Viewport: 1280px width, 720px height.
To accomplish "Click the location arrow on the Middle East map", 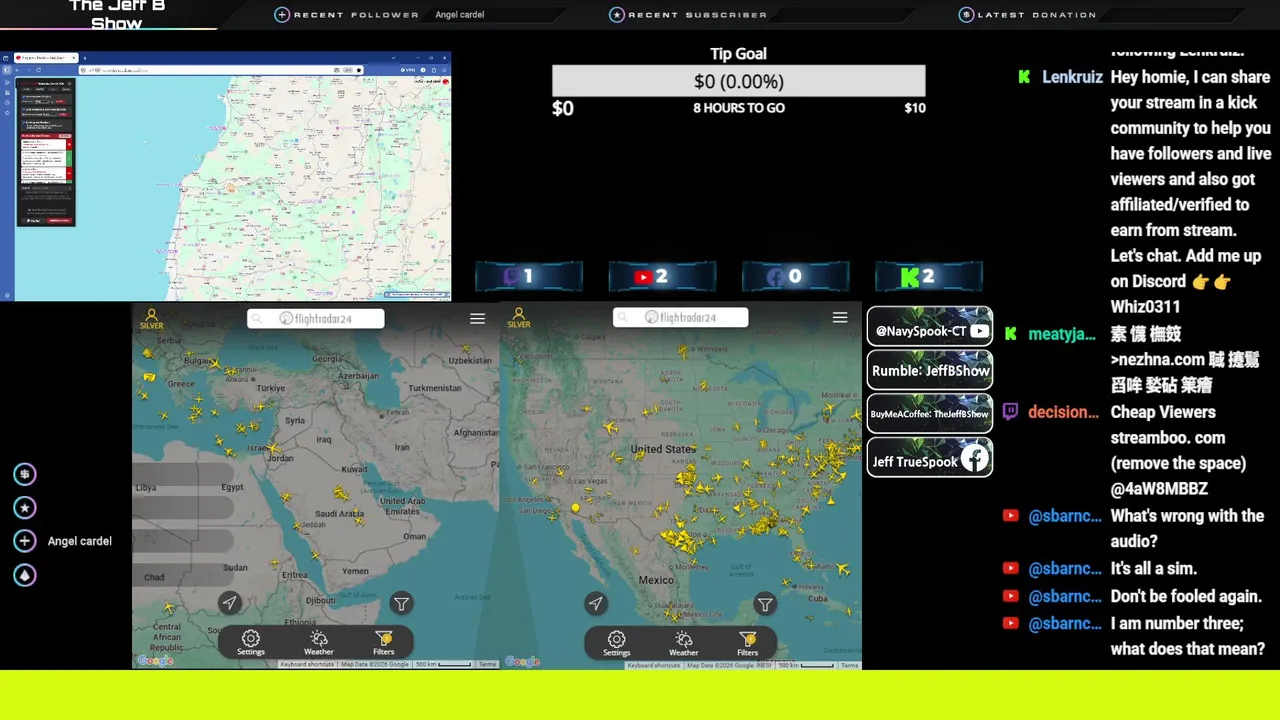I will pyautogui.click(x=230, y=603).
